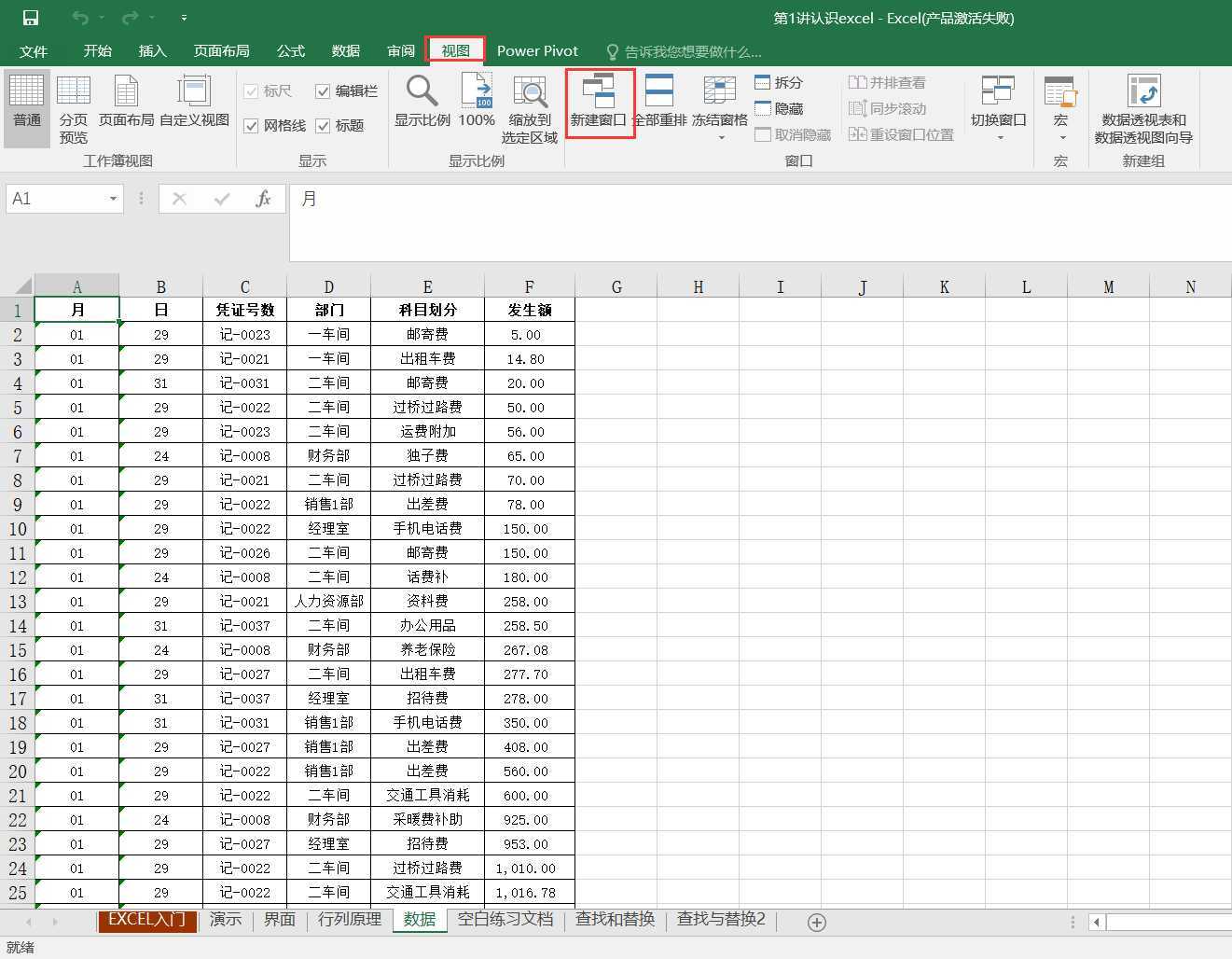
Task: Click the Name Box showing A1
Action: pyautogui.click(x=56, y=199)
